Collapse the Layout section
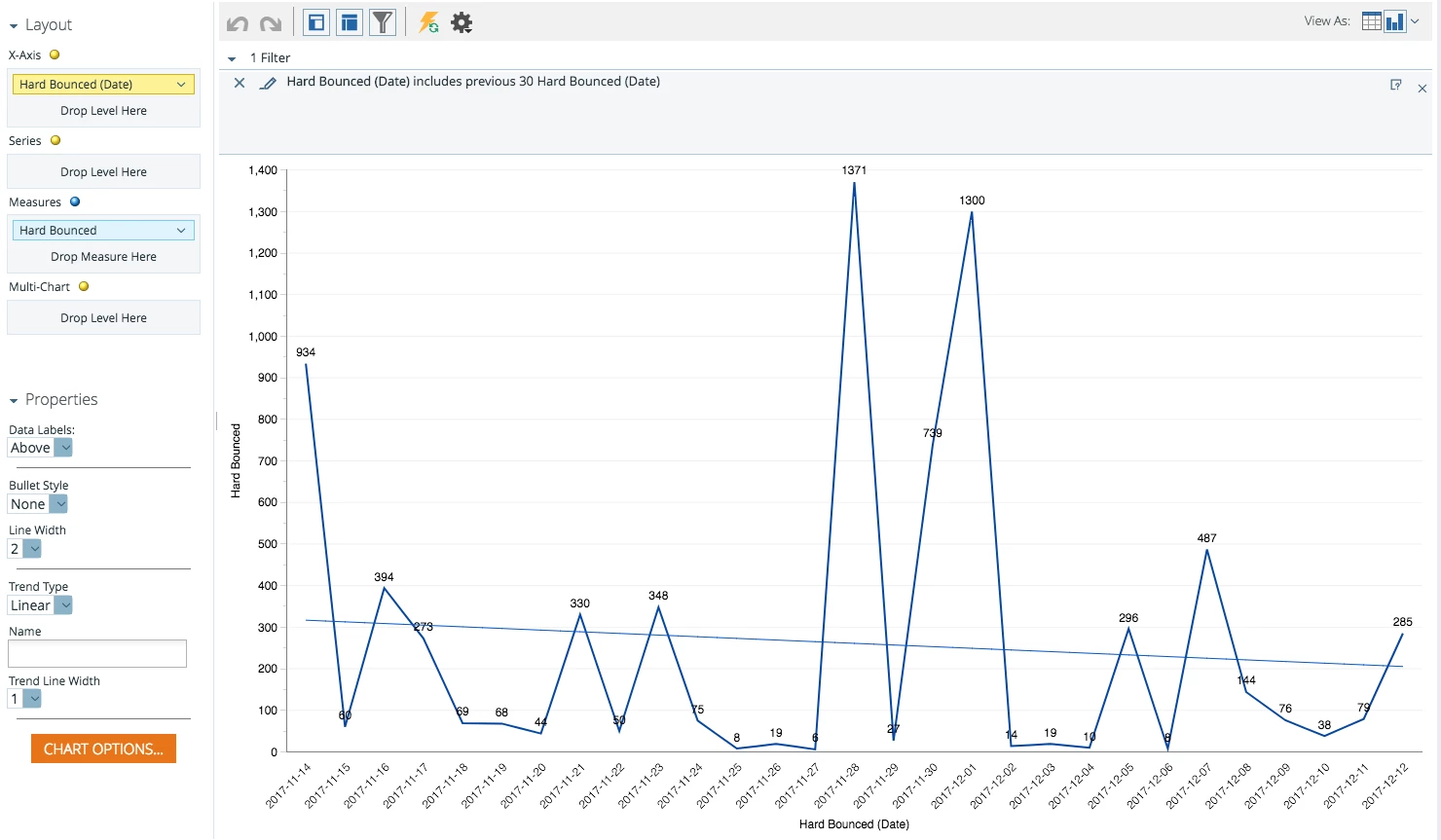 coord(14,26)
